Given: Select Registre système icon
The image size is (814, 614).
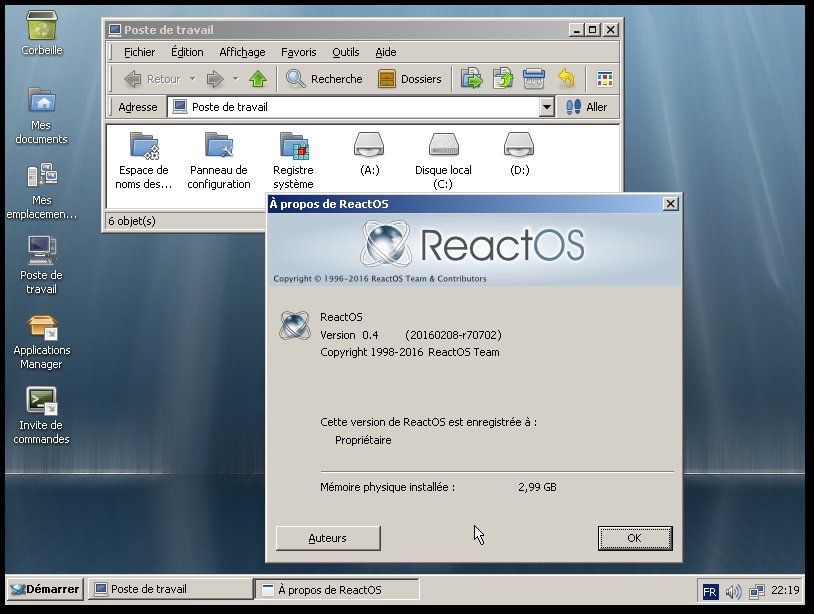Looking at the screenshot, I should coord(293,161).
